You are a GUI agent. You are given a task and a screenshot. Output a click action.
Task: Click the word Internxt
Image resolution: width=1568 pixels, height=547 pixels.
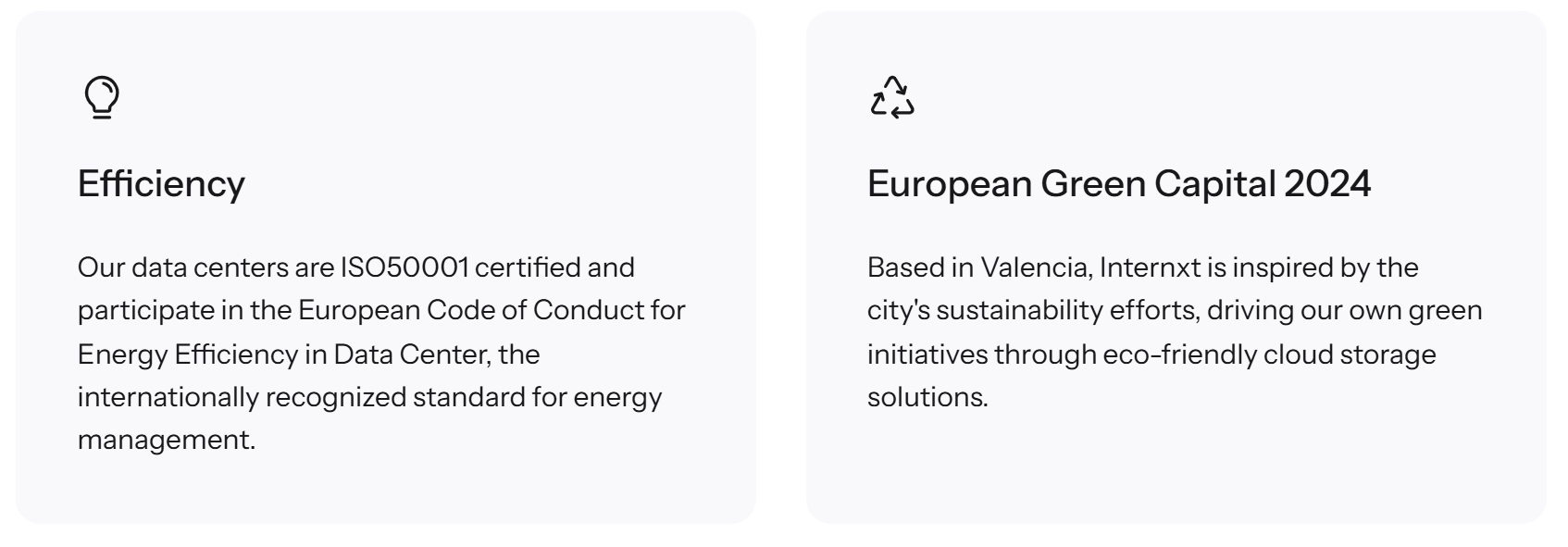[1150, 267]
